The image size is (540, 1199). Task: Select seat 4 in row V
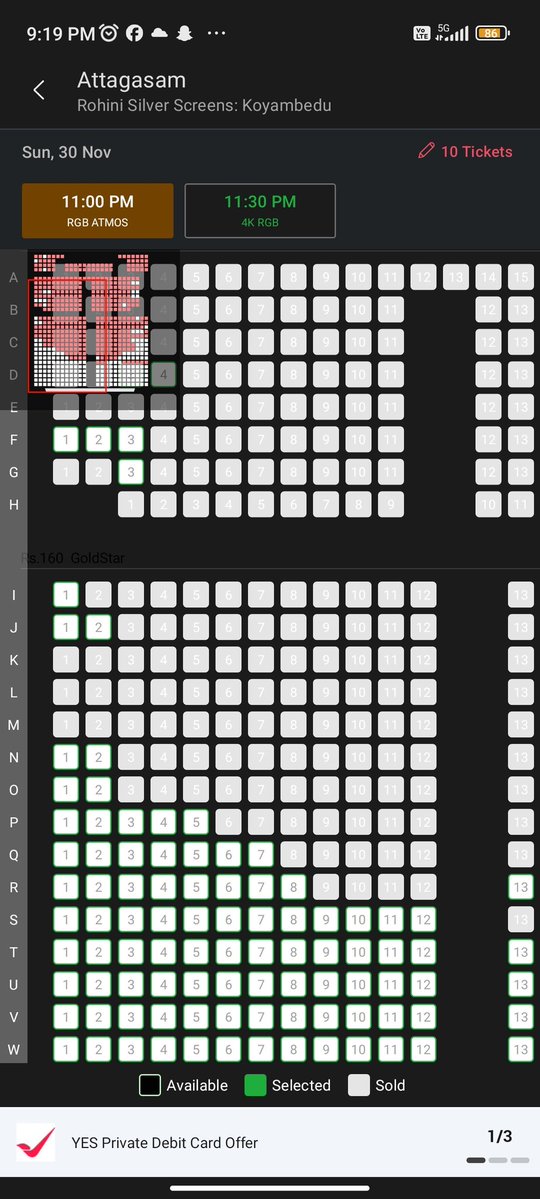(163, 1017)
